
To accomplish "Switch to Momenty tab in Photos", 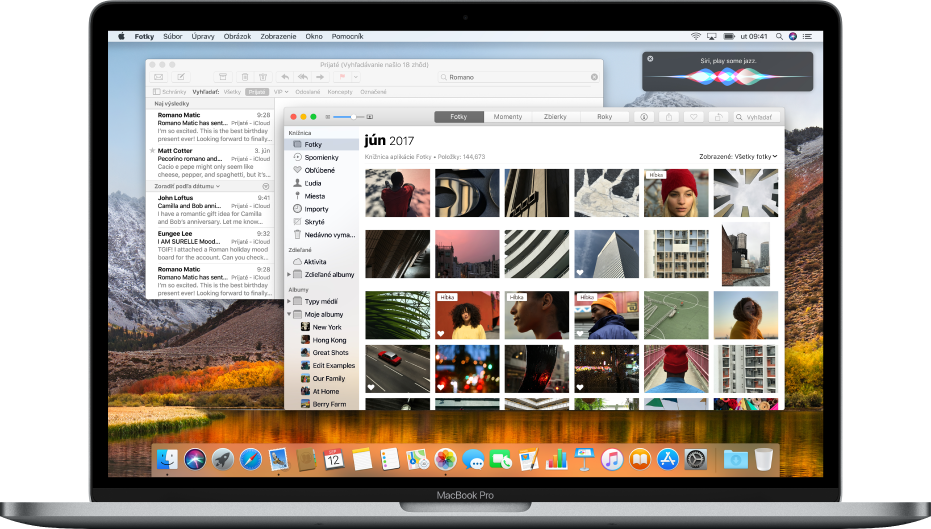I will (x=508, y=117).
